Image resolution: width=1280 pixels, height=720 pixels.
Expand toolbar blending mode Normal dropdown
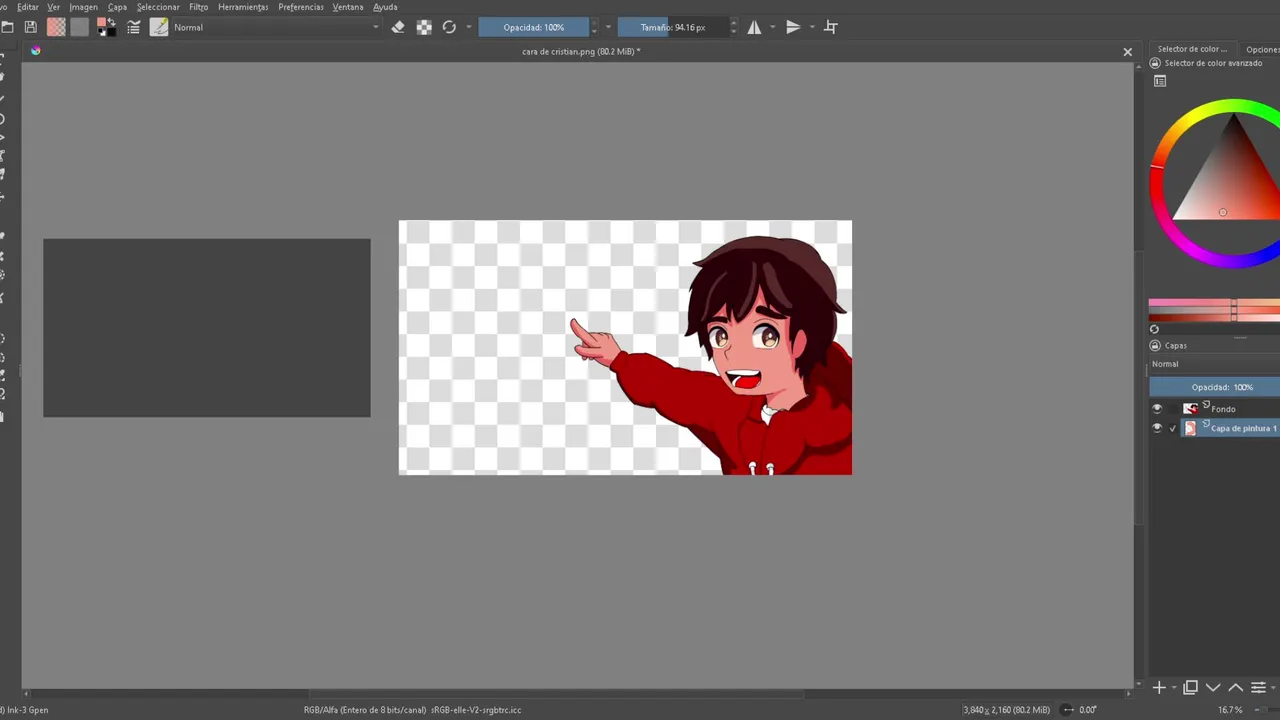(276, 27)
